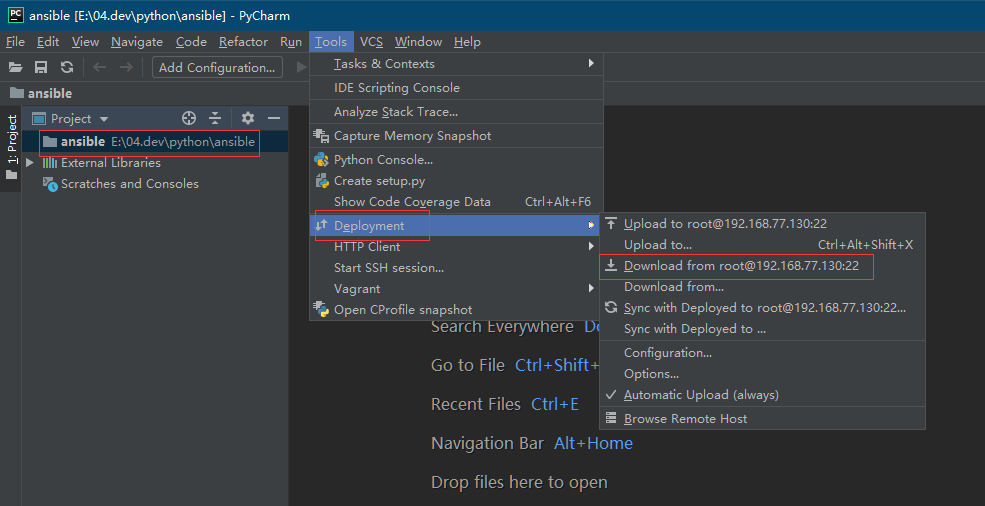Open the Navigate menu
This screenshot has height=506, width=985.
point(137,42)
